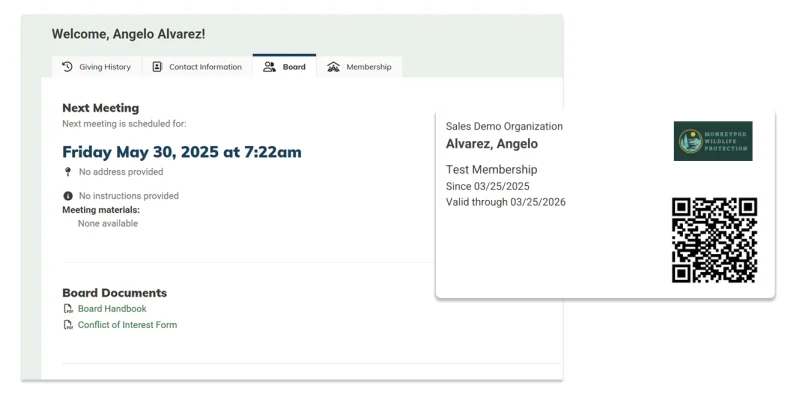Click the Giving History clock icon
The height and width of the screenshot is (394, 800).
pyautogui.click(x=67, y=67)
